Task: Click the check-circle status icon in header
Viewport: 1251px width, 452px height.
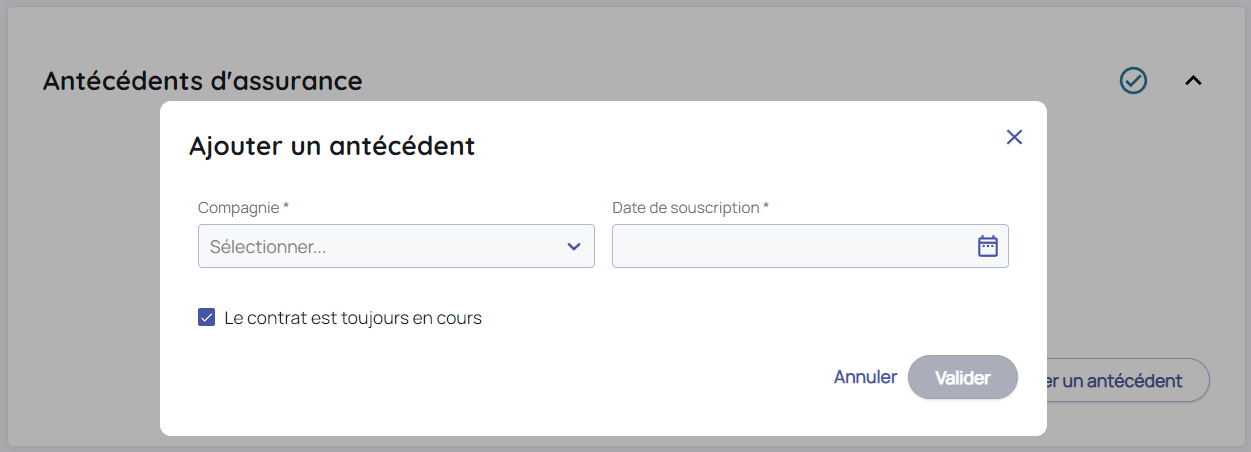Action: coord(1133,81)
